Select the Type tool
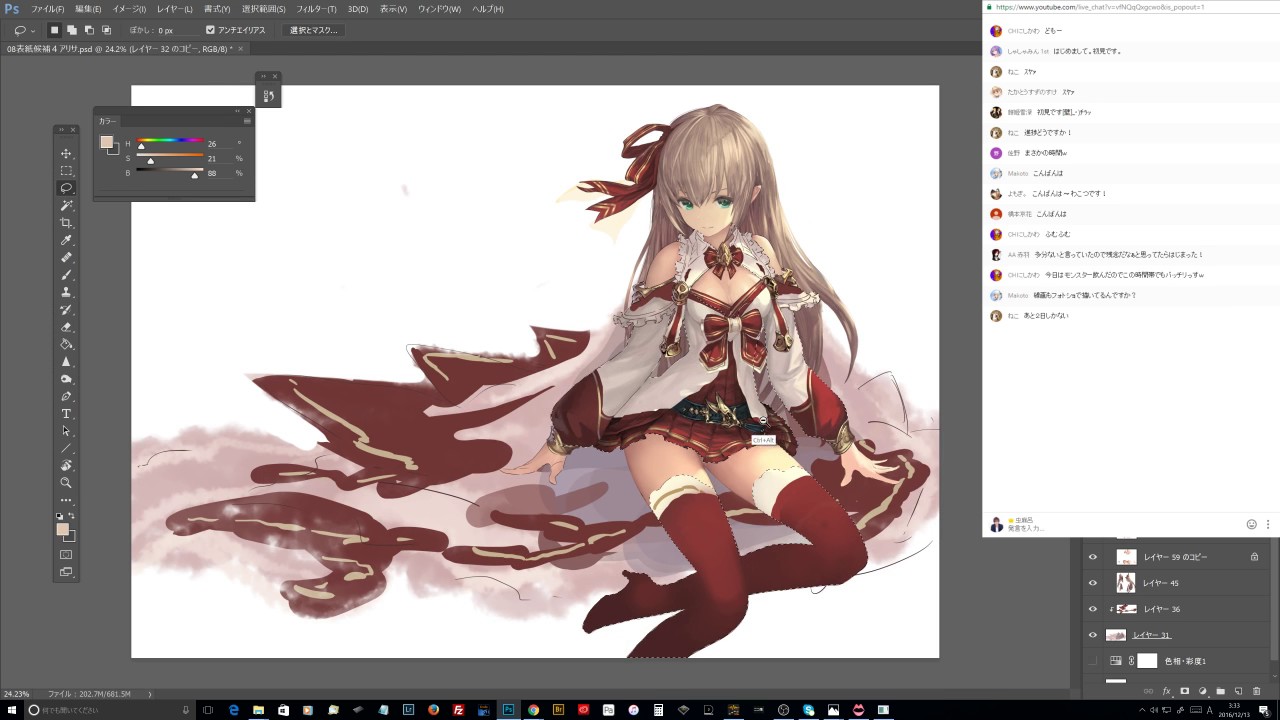 [x=66, y=413]
